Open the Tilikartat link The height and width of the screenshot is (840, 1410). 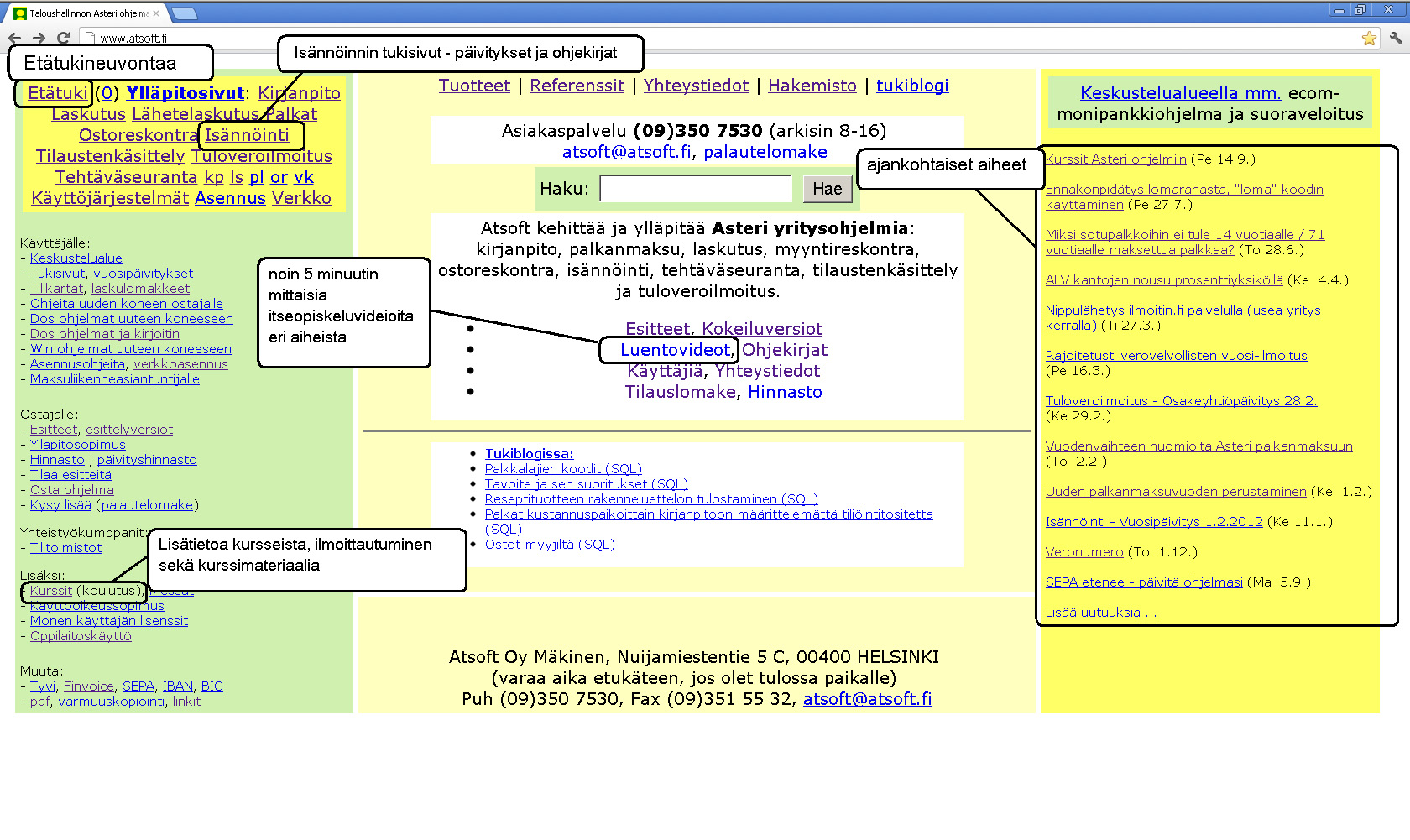57,289
